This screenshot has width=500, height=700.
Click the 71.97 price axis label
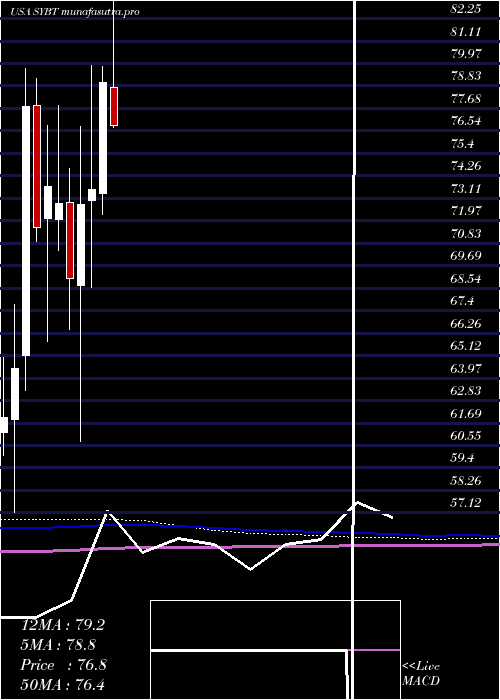click(x=466, y=211)
